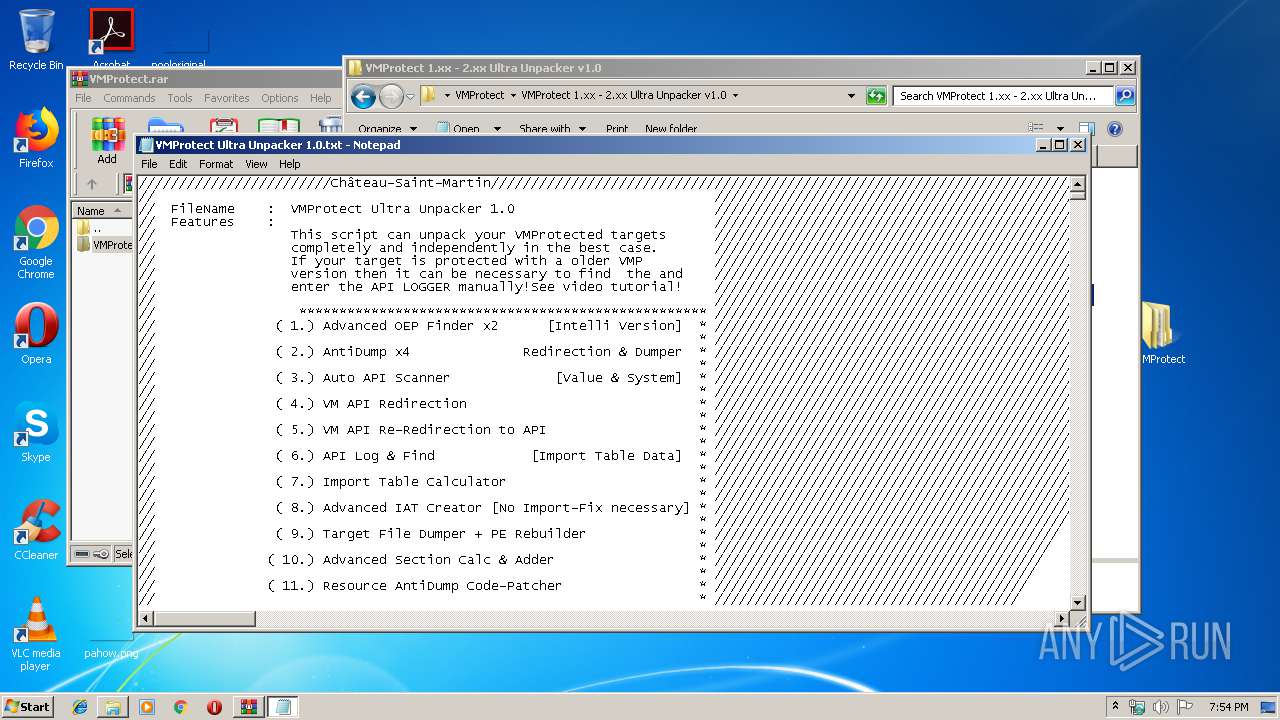This screenshot has width=1280, height=720.
Task: Click the Name column header in WinRAR
Action: pos(101,211)
